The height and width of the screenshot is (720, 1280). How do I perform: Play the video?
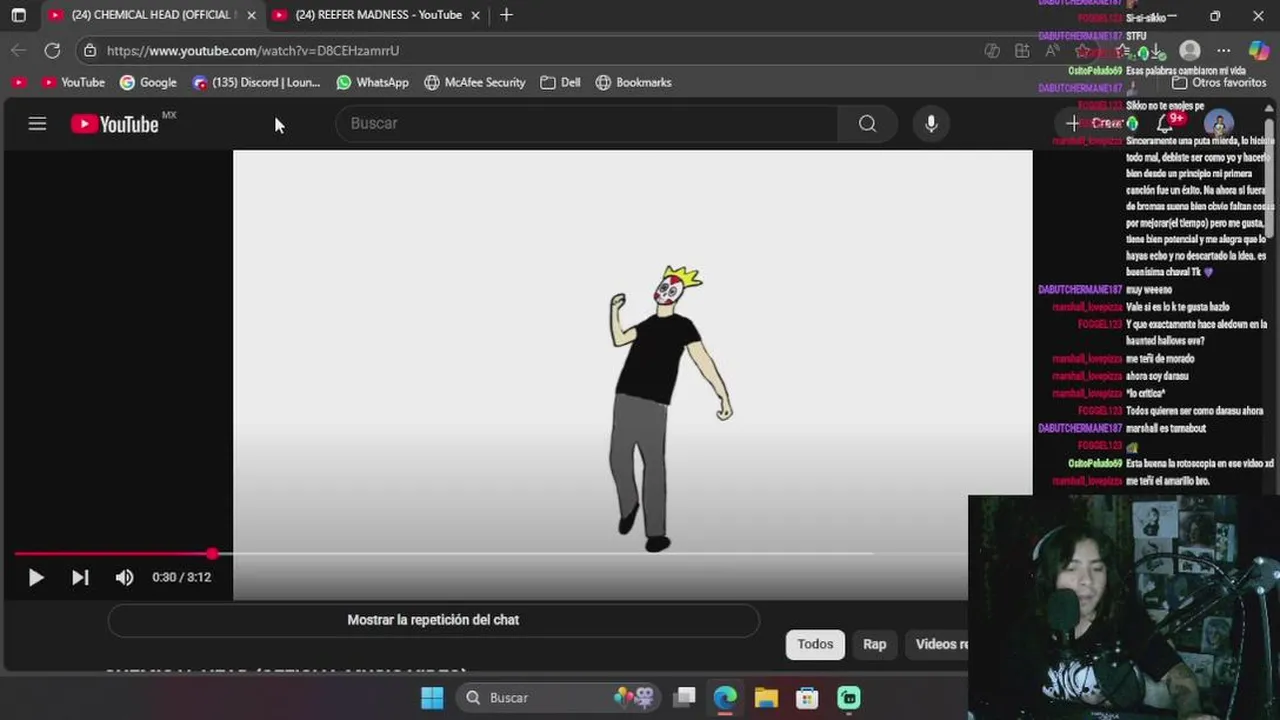(x=35, y=577)
